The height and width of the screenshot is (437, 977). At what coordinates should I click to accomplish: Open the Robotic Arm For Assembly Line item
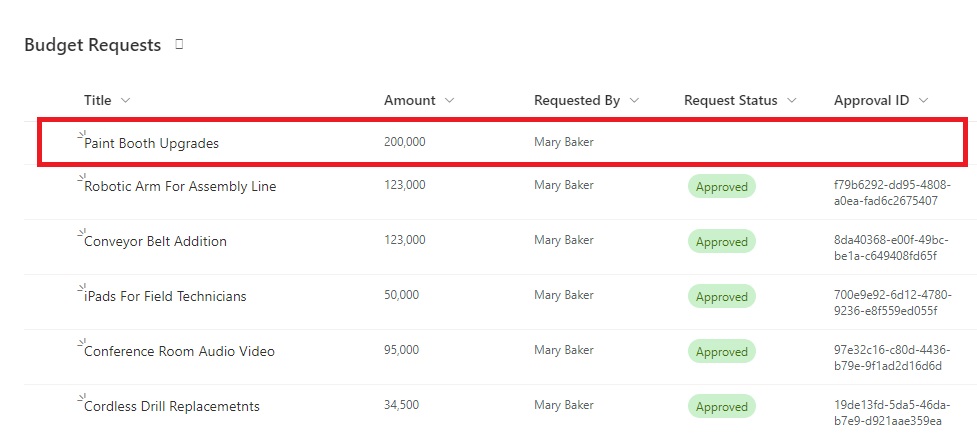pyautogui.click(x=180, y=186)
